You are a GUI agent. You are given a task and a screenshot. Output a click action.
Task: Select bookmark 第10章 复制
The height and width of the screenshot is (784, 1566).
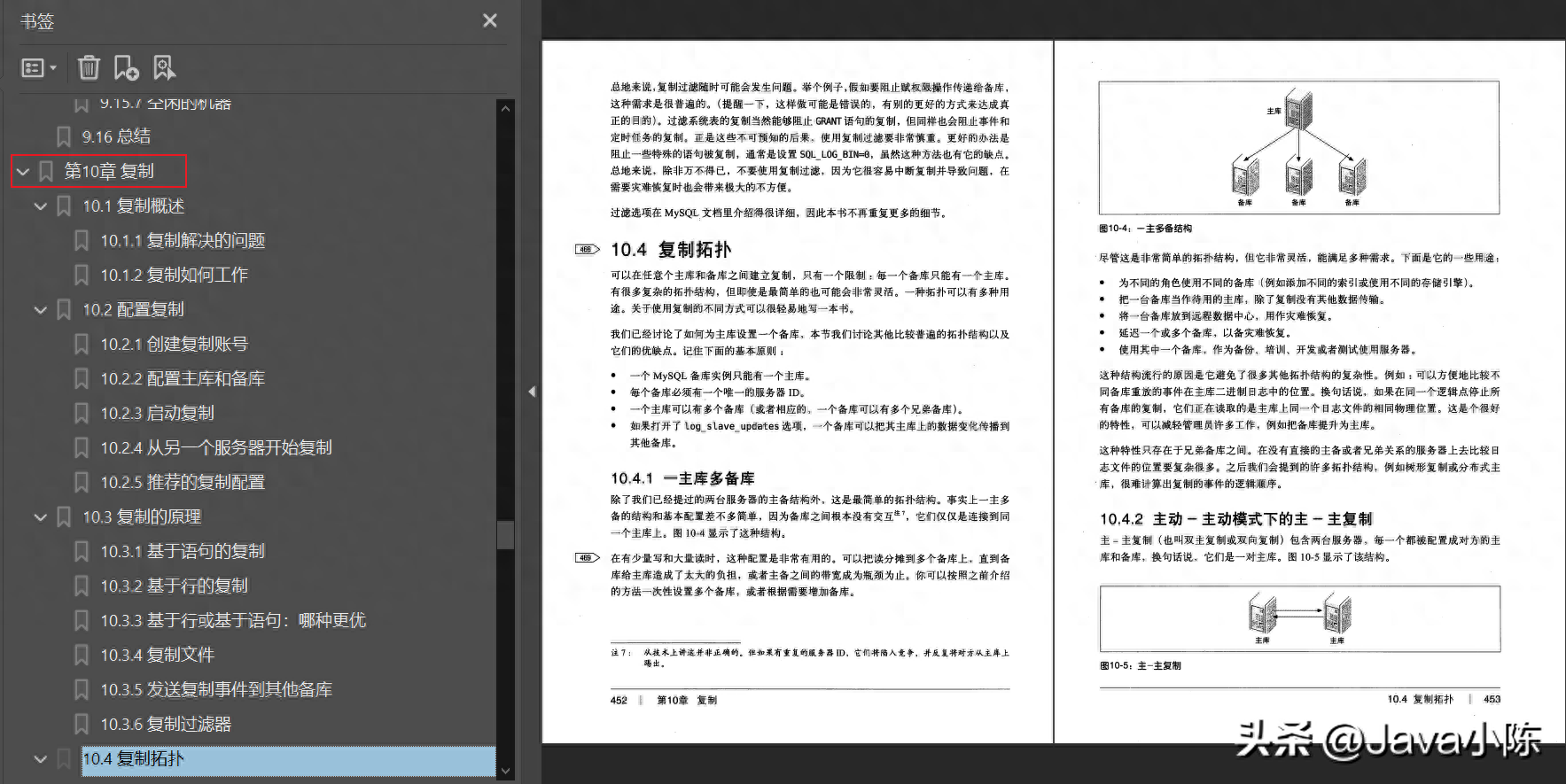[x=109, y=171]
